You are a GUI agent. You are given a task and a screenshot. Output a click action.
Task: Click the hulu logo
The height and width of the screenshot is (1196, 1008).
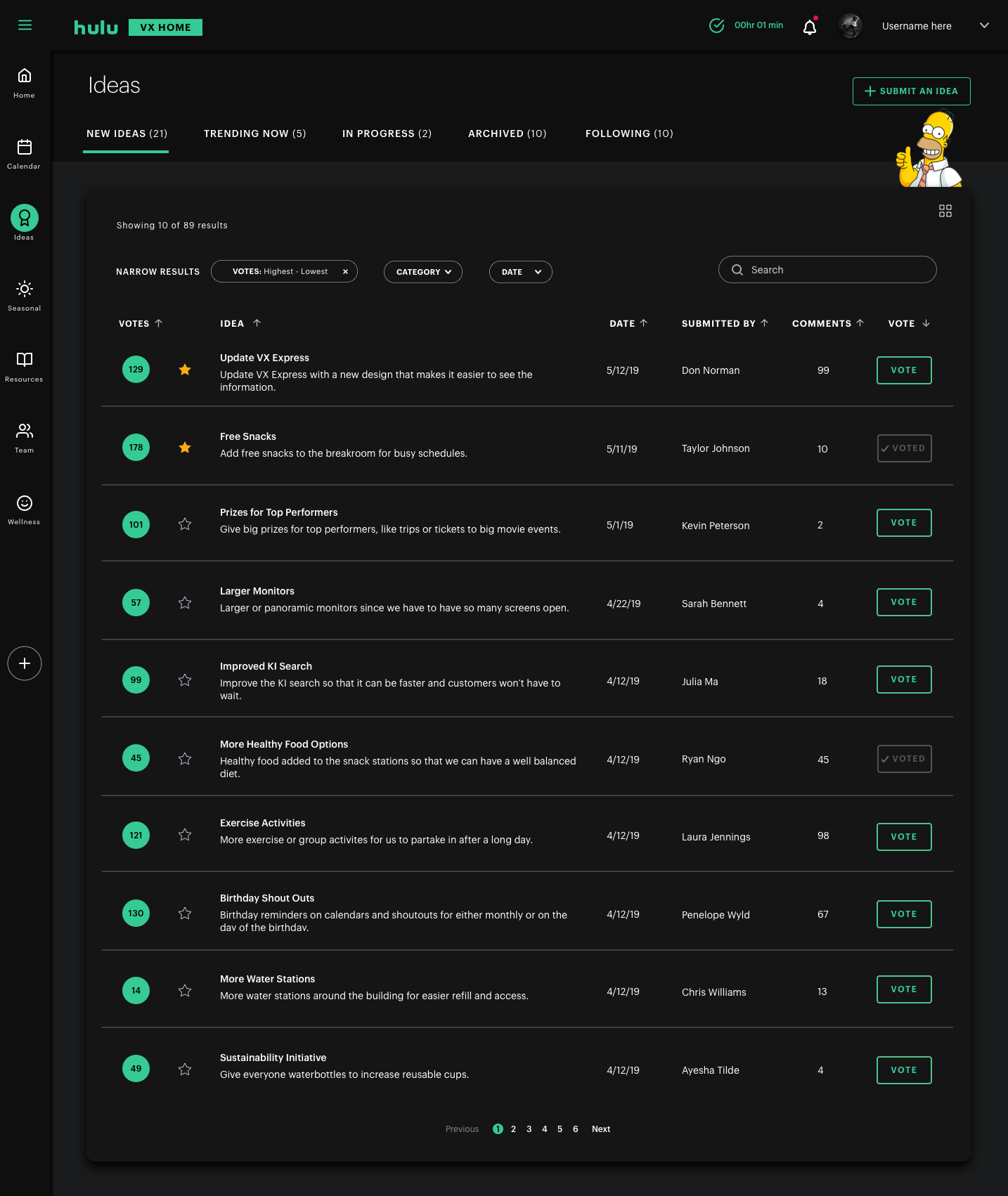(96, 27)
